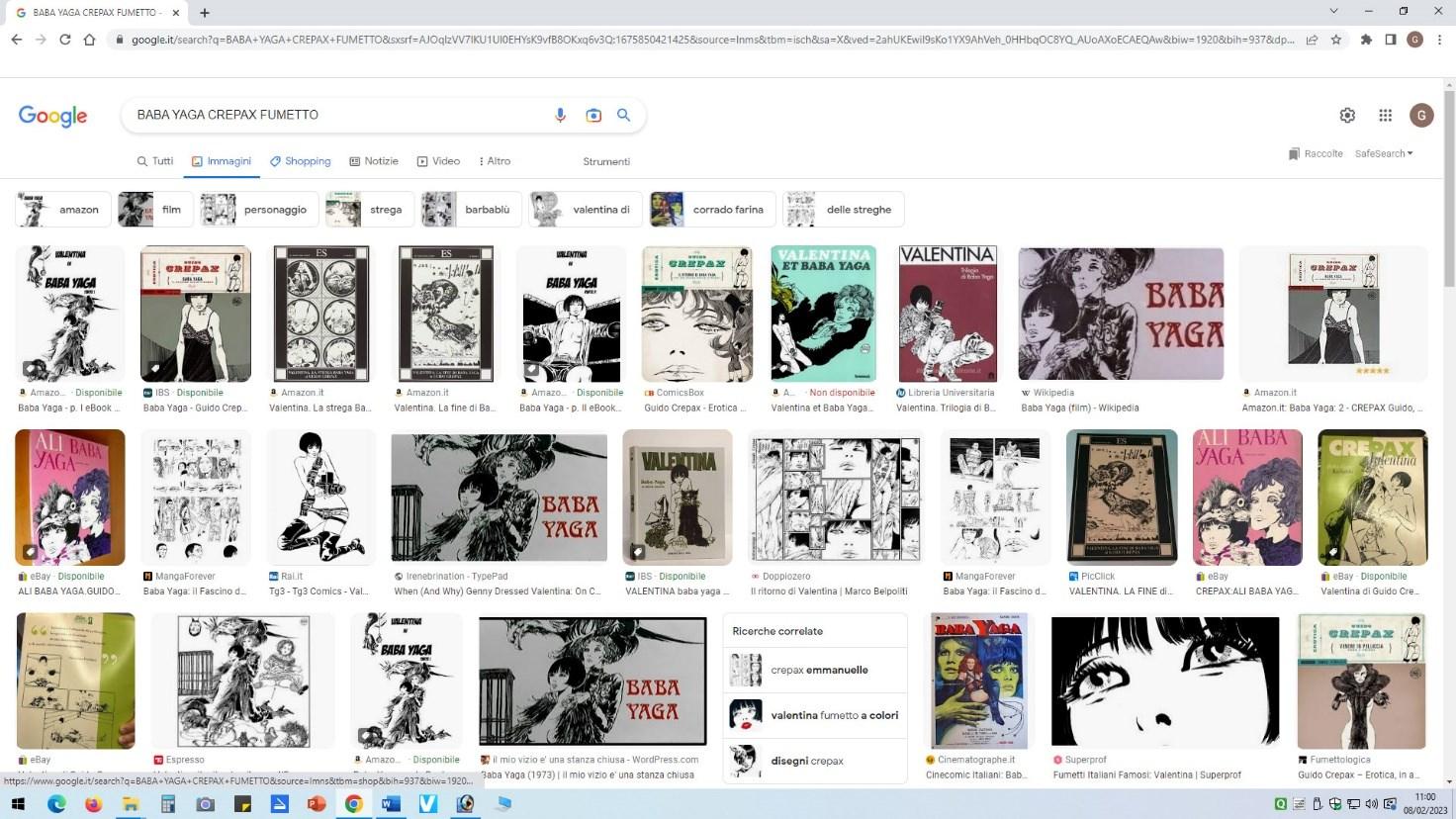
Task: Open the PicClick VALENTINA LA FINE link
Action: click(x=1121, y=591)
